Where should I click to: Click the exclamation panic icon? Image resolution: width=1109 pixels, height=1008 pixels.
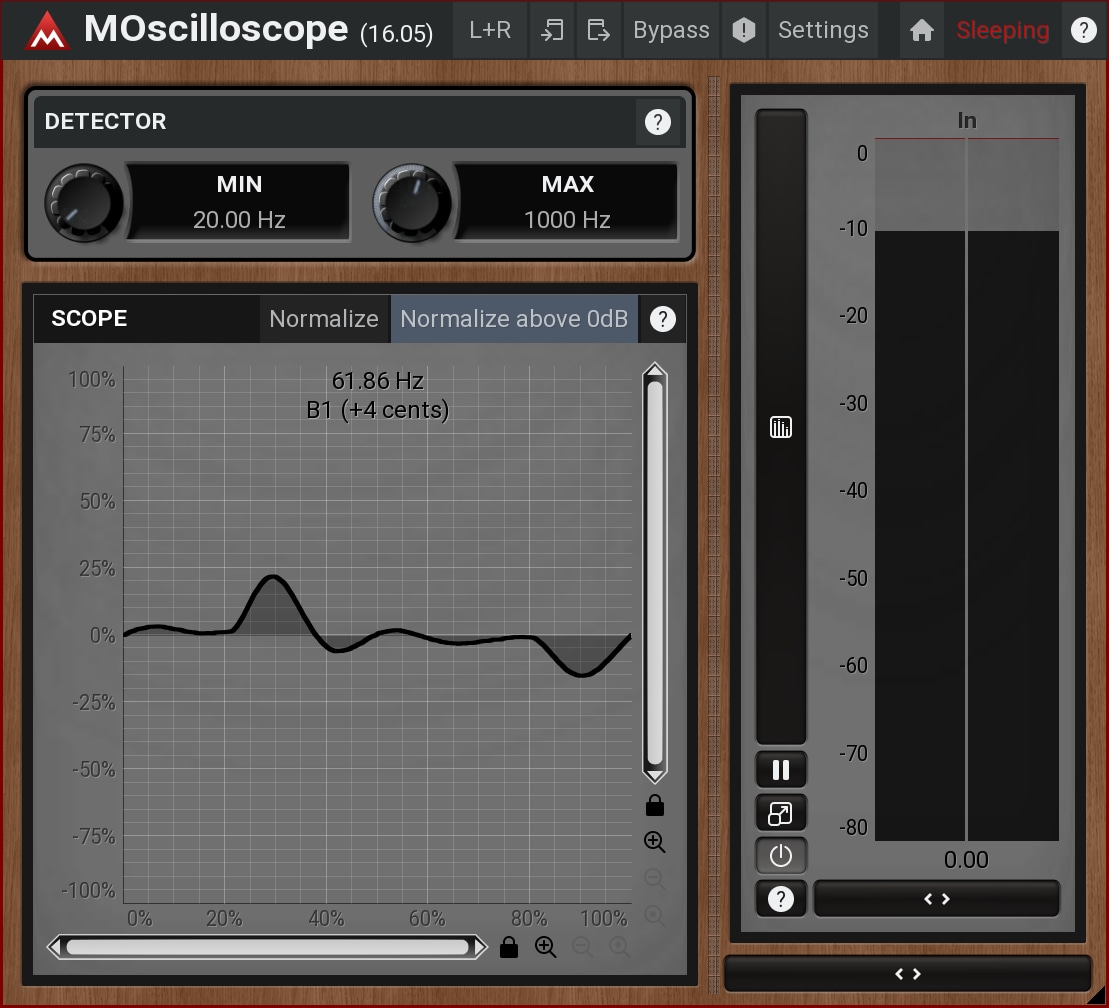pyautogui.click(x=743, y=30)
